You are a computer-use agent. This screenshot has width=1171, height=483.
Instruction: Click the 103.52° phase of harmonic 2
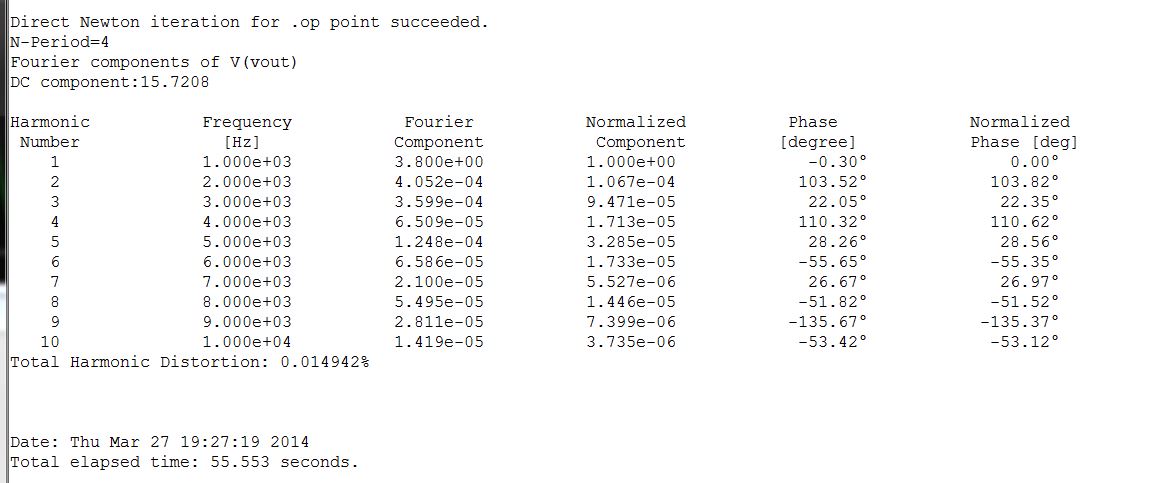coord(832,182)
